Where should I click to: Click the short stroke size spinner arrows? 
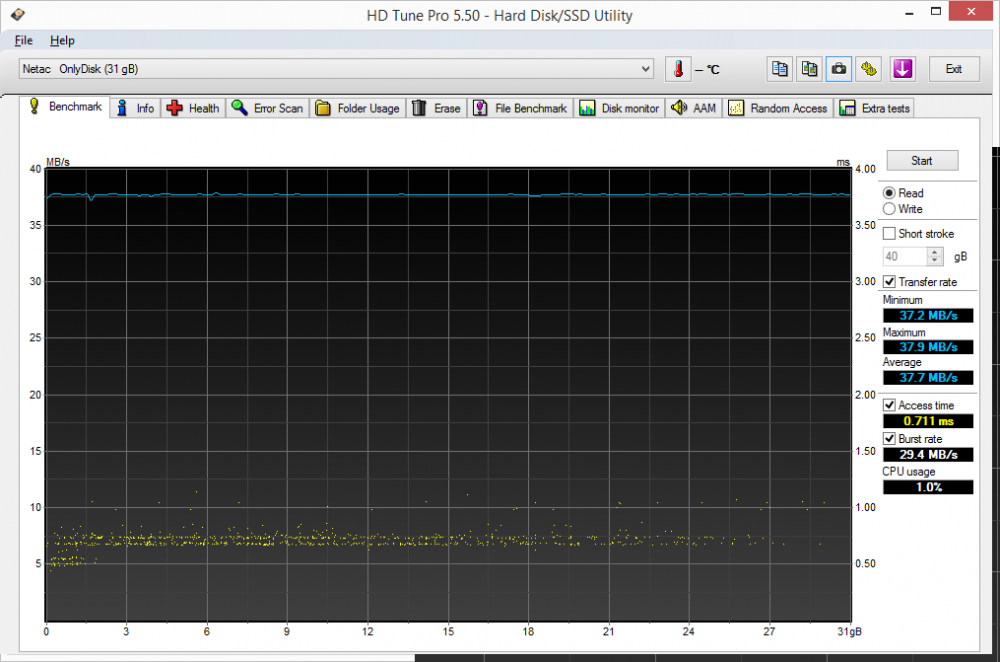pyautogui.click(x=935, y=257)
